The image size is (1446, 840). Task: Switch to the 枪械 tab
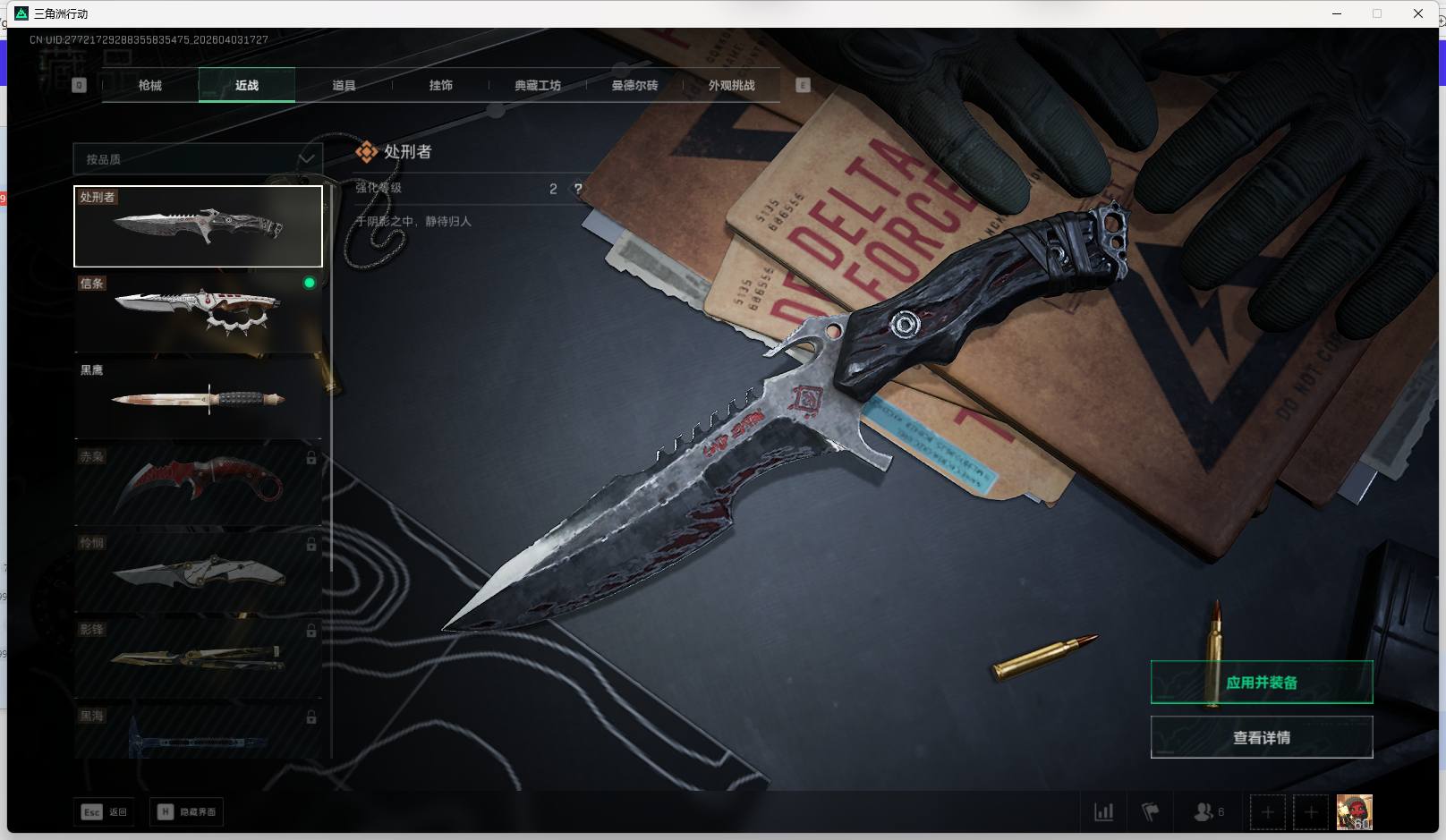click(150, 85)
